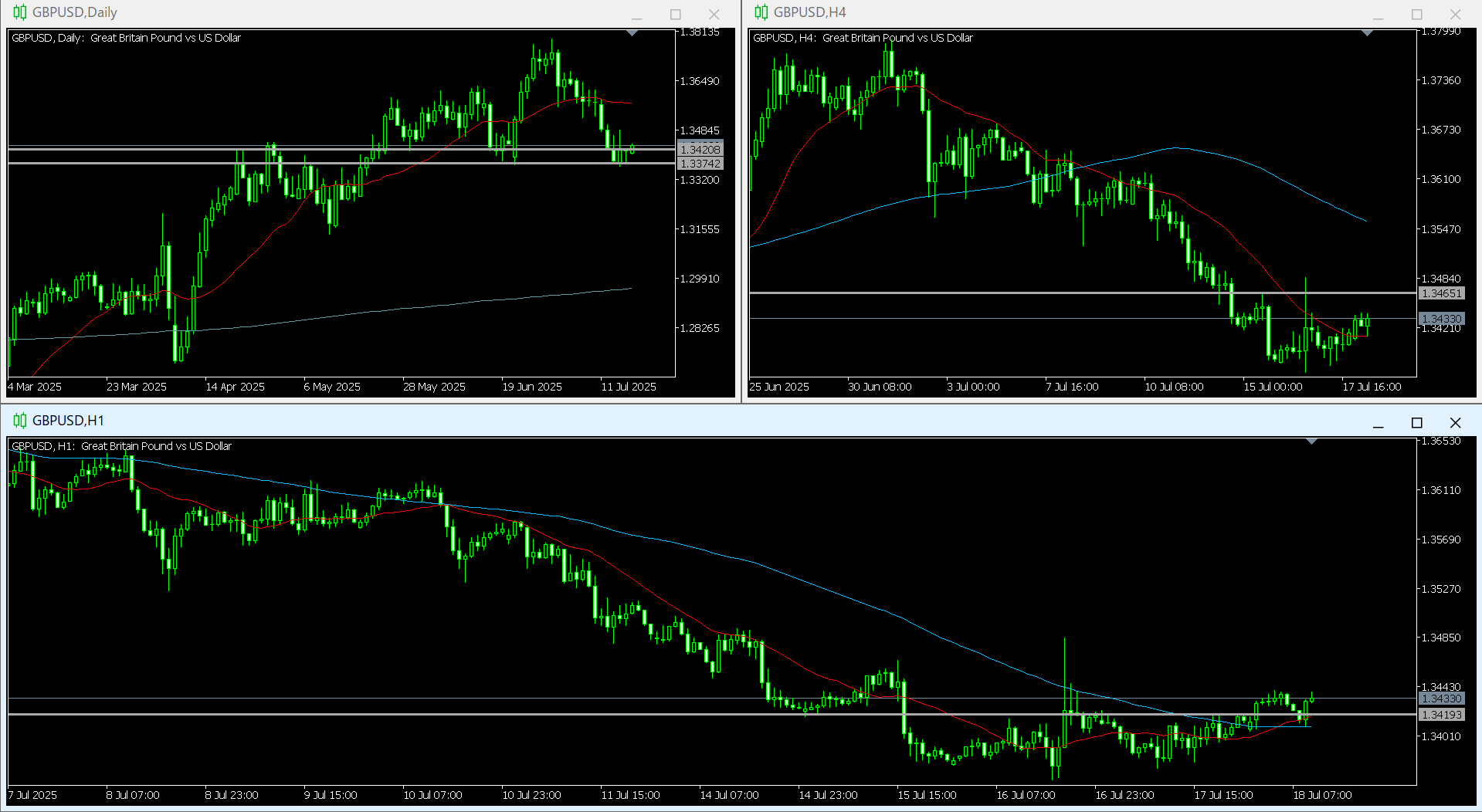
Task: Click the GBPUSD,H4 window chart icon
Action: [x=761, y=12]
